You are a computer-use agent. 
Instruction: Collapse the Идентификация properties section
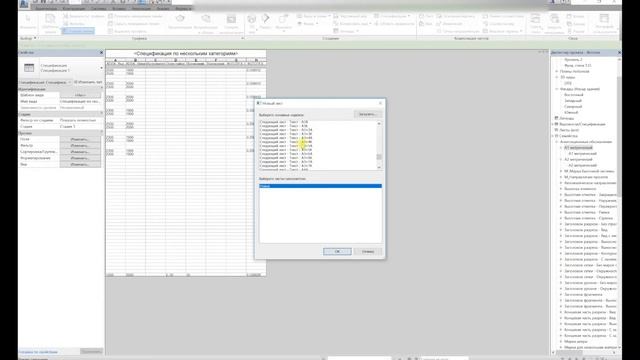102,89
